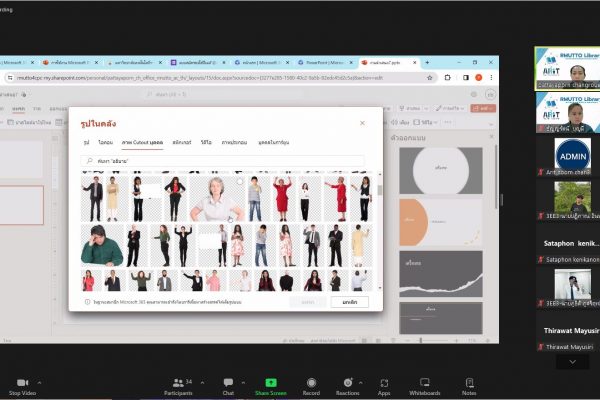The height and width of the screenshot is (400, 600).
Task: Open the orange browser profile icon
Action: 479,78
